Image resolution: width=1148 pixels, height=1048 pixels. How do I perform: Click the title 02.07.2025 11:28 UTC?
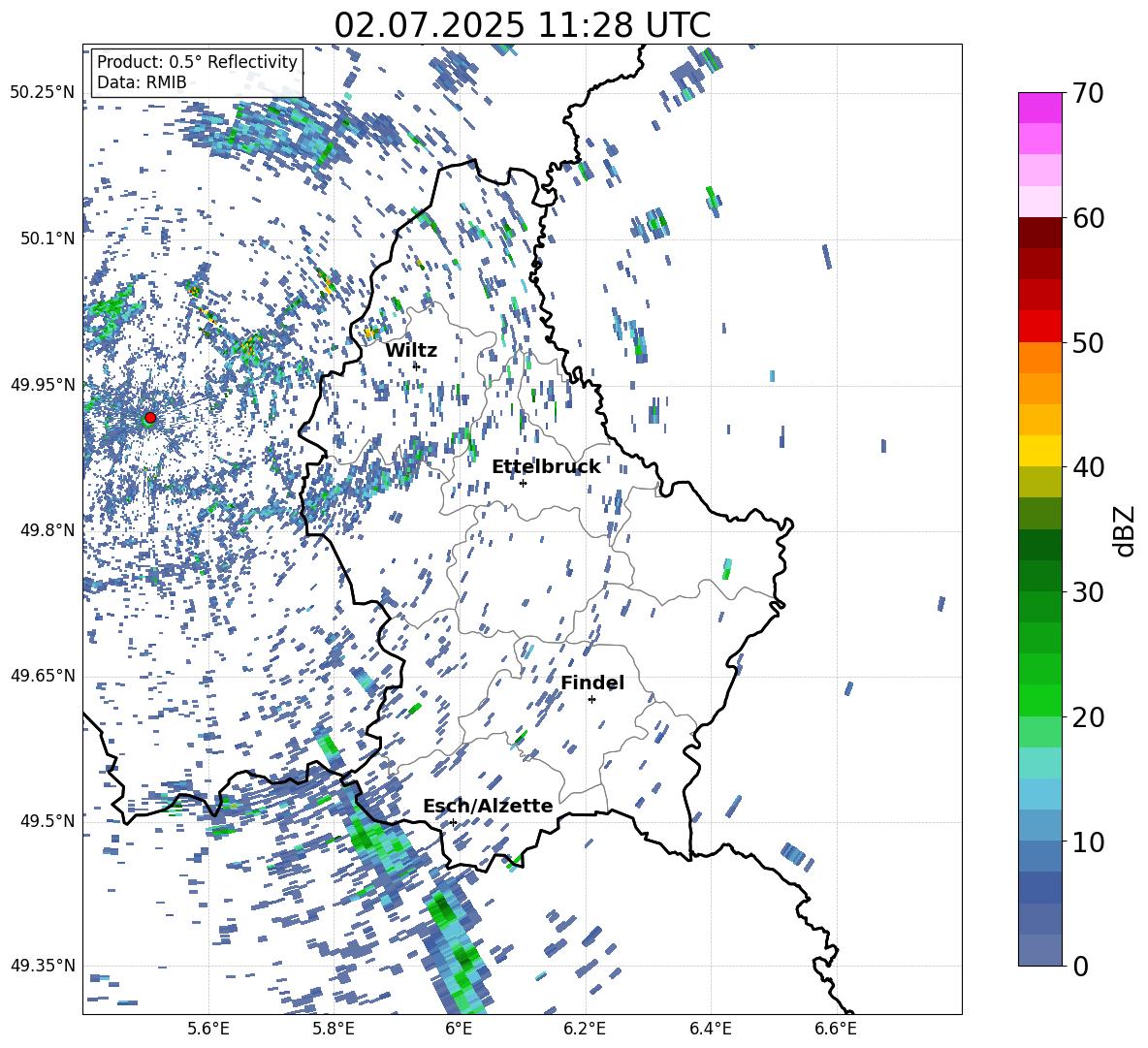point(522,25)
